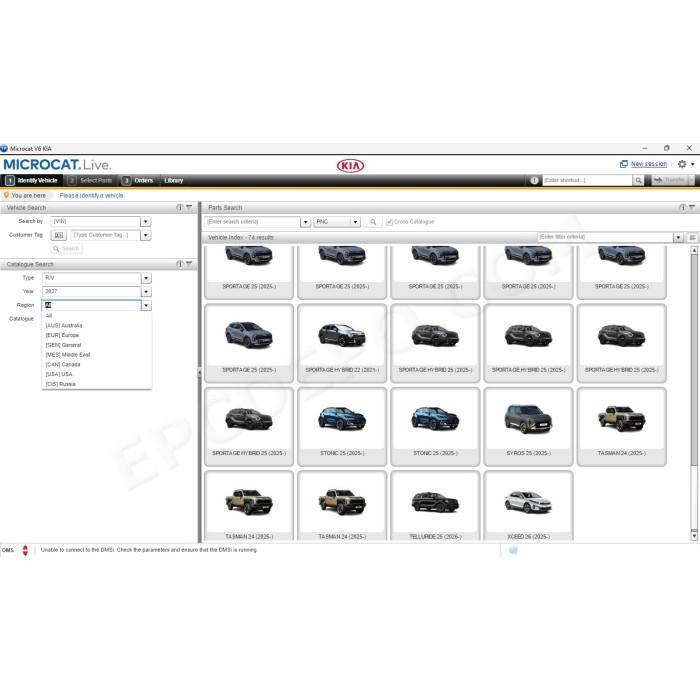Click the Microcat app icon in title bar
The height and width of the screenshot is (700, 700).
4,148
